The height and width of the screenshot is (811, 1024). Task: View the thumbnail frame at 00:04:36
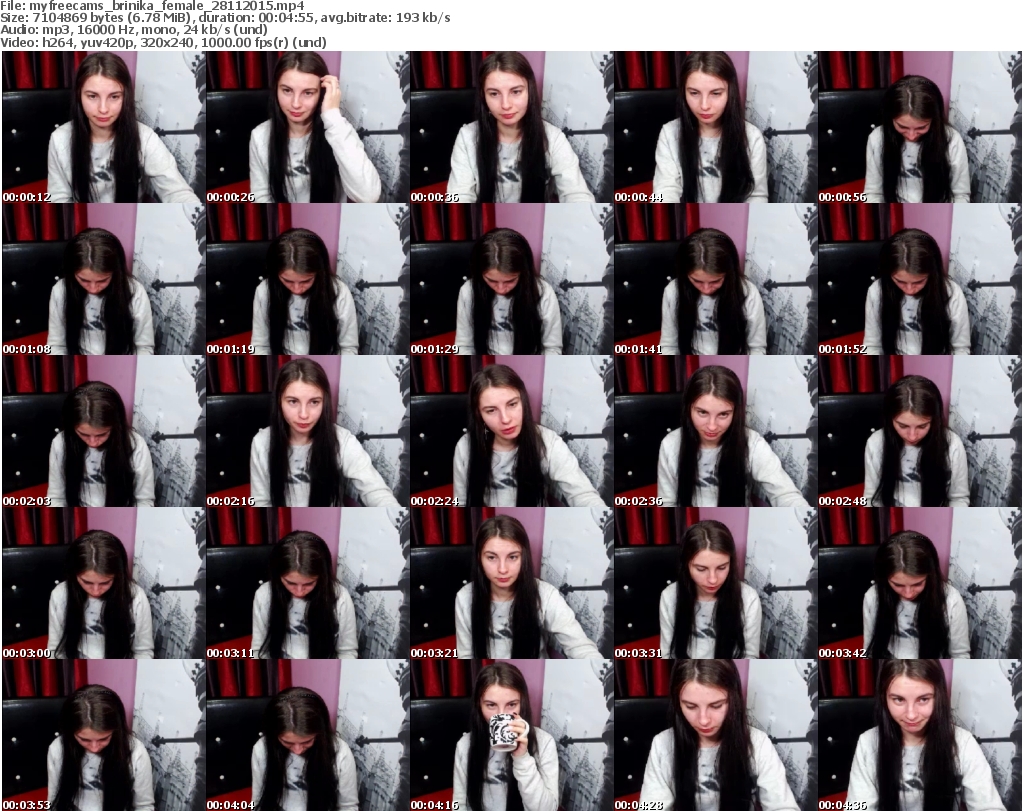click(920, 735)
